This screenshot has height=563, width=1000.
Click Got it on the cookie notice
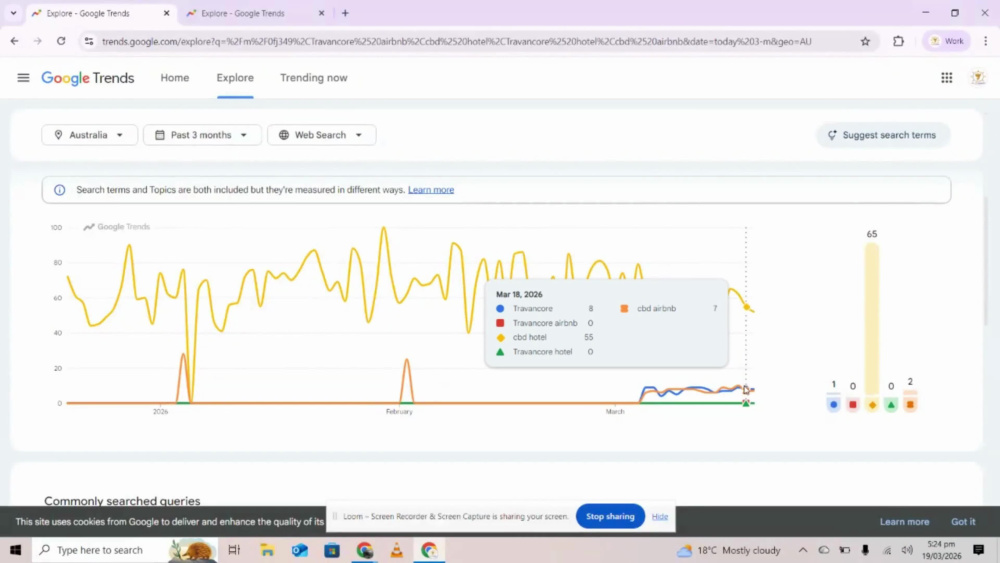coord(963,522)
